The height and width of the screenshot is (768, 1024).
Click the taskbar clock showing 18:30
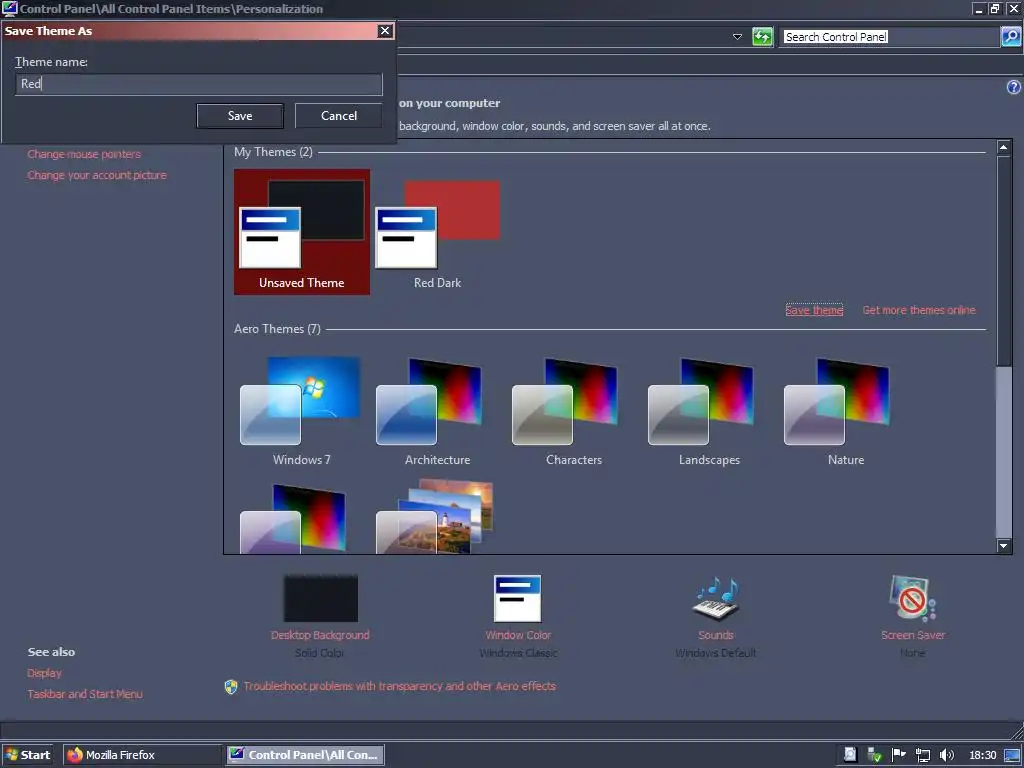point(982,756)
